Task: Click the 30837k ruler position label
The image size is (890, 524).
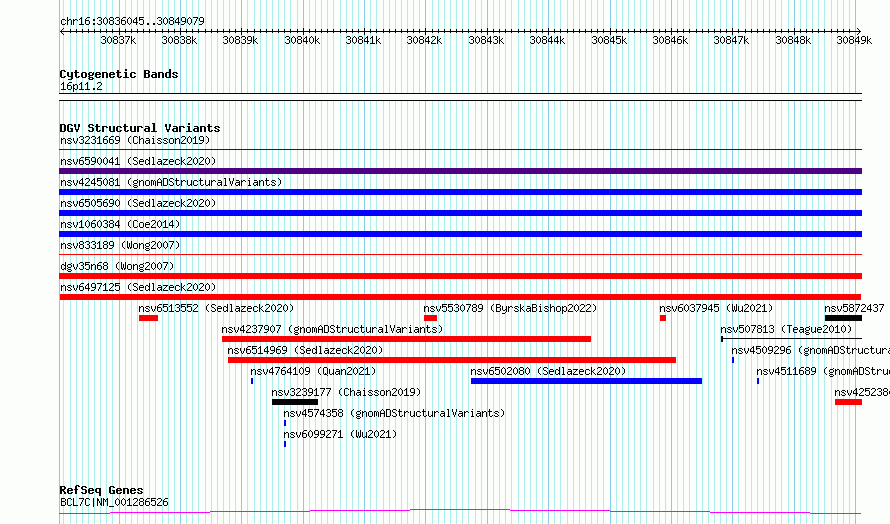Action: 118,40
